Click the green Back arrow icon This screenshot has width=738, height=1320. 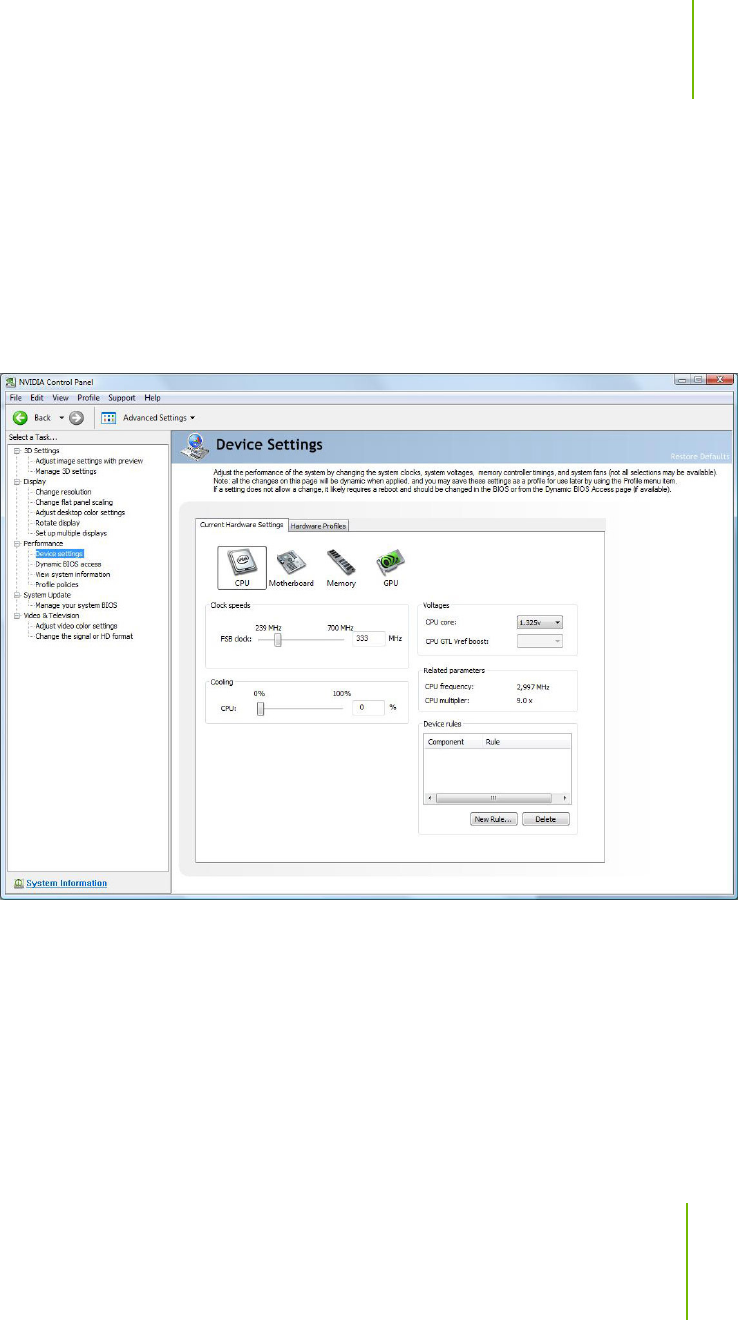pos(19,417)
